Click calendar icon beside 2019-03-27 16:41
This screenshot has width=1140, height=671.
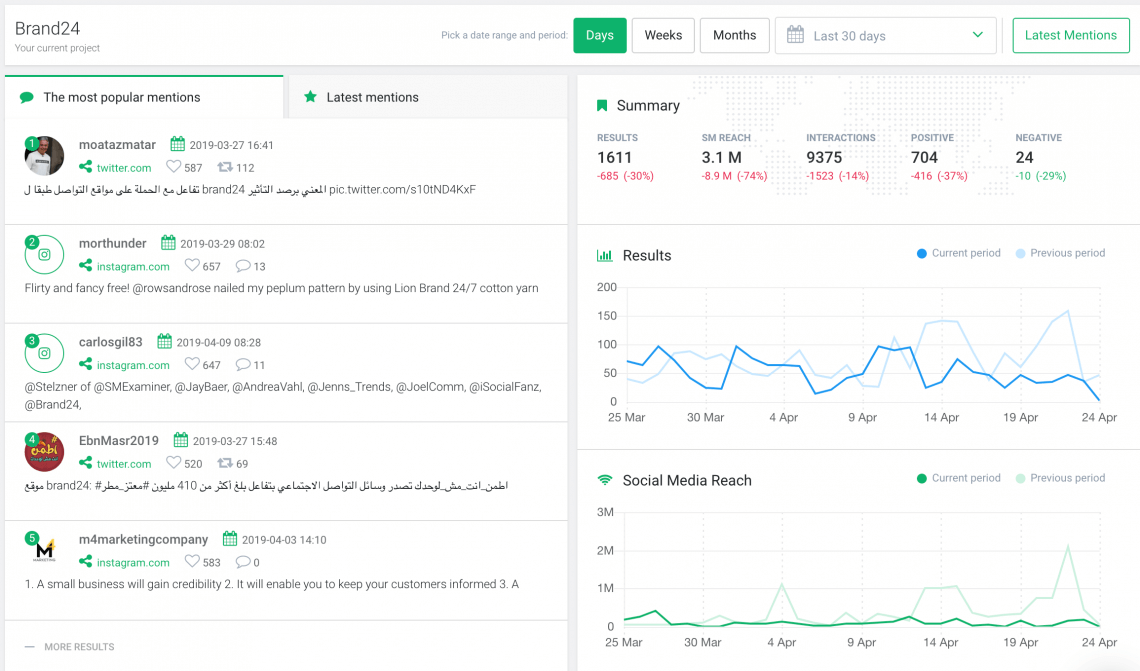pyautogui.click(x=177, y=144)
